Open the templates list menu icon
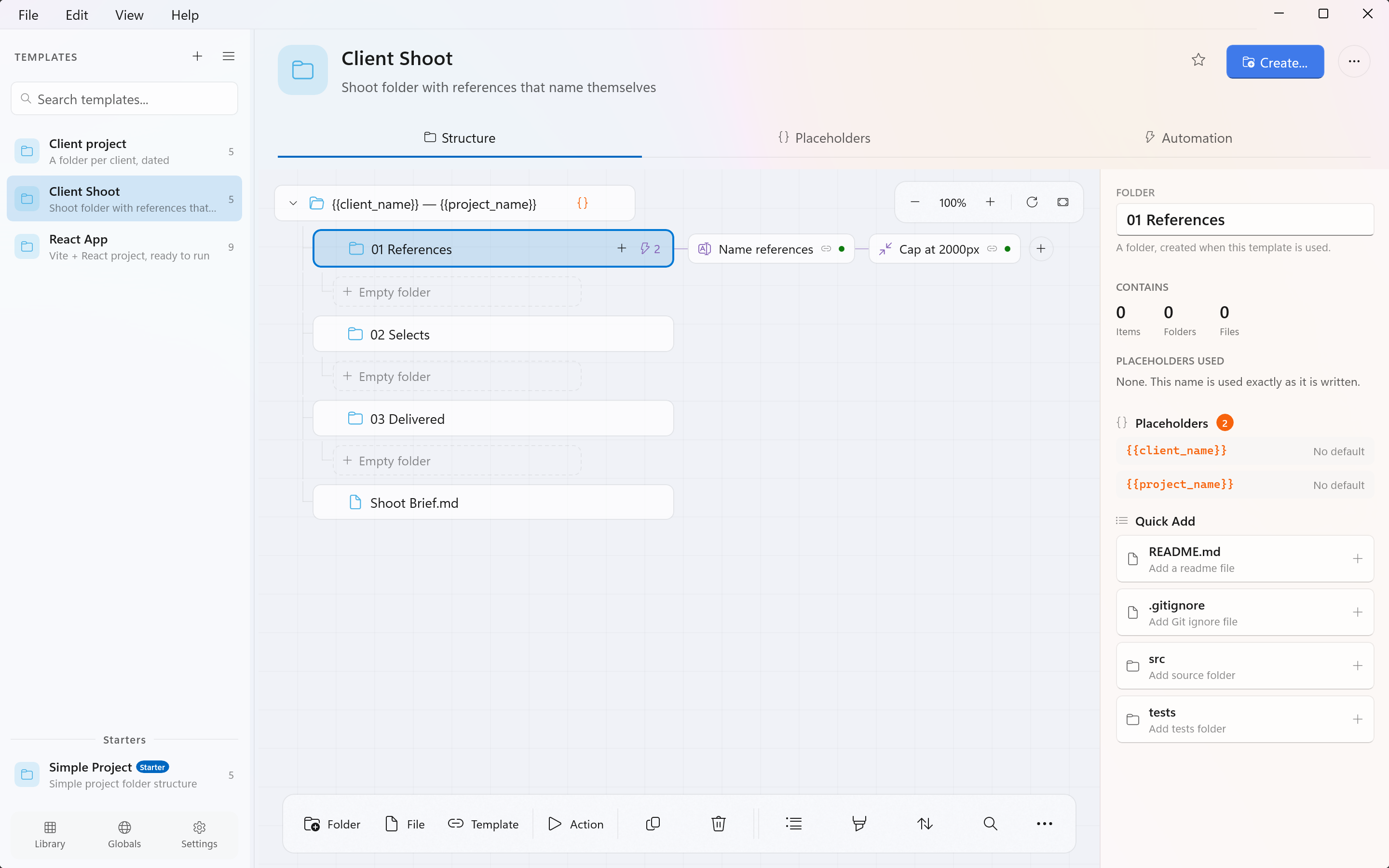 pos(229,56)
